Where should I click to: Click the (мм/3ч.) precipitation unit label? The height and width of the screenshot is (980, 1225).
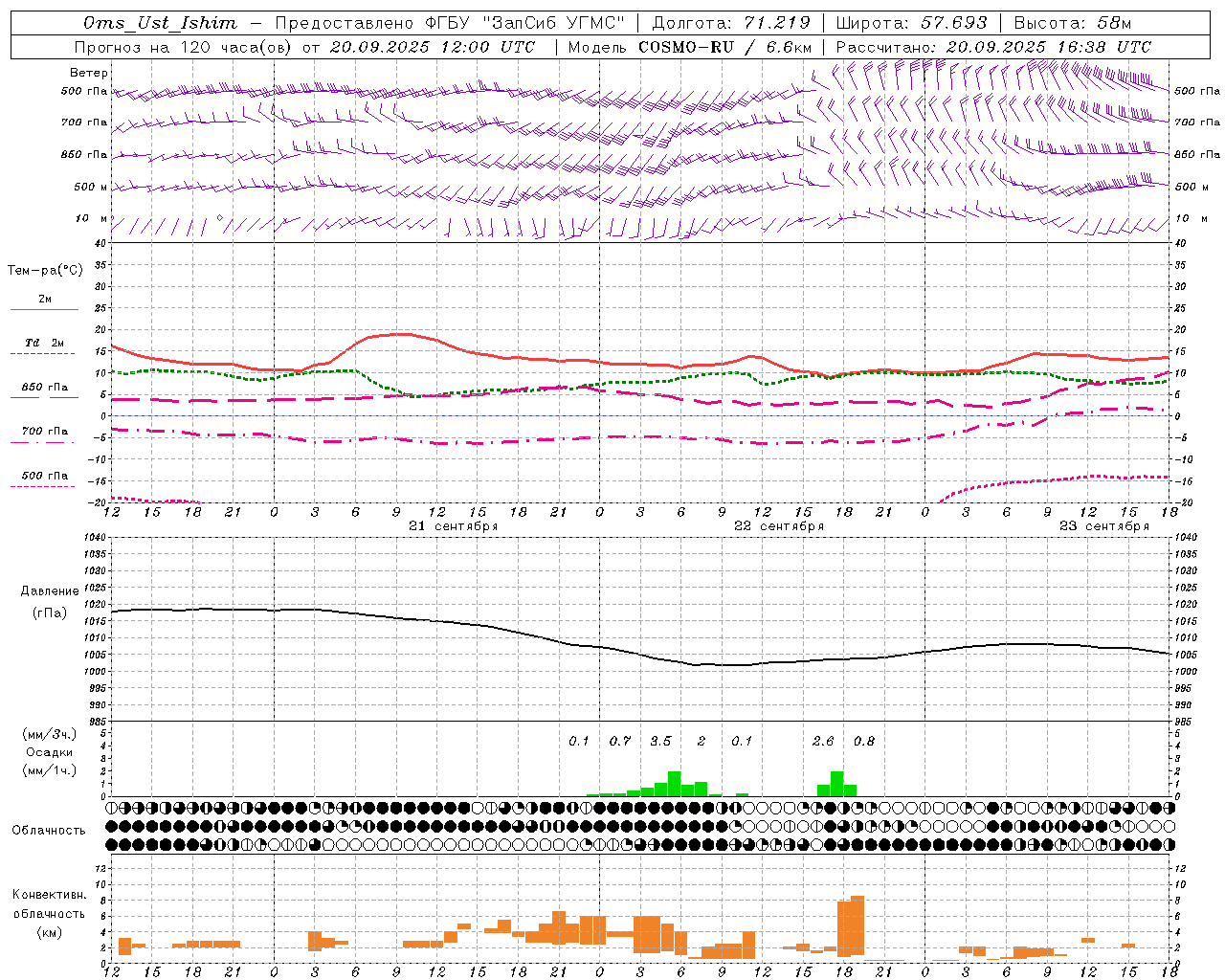tap(50, 734)
